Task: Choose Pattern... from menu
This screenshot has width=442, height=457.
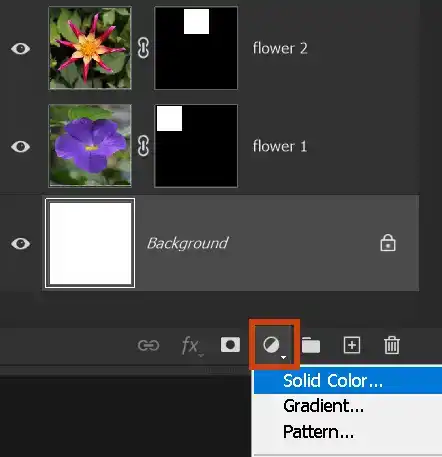Action: pos(348,432)
